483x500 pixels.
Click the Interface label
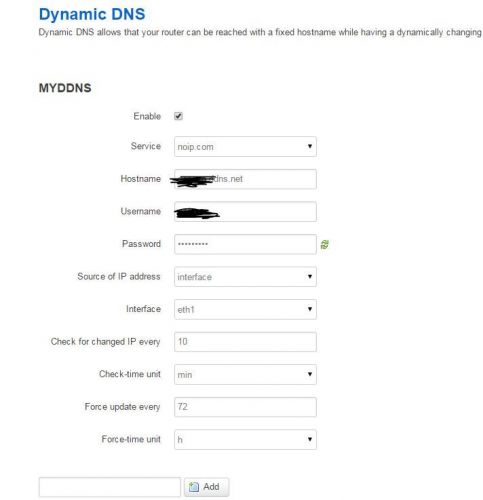(143, 309)
